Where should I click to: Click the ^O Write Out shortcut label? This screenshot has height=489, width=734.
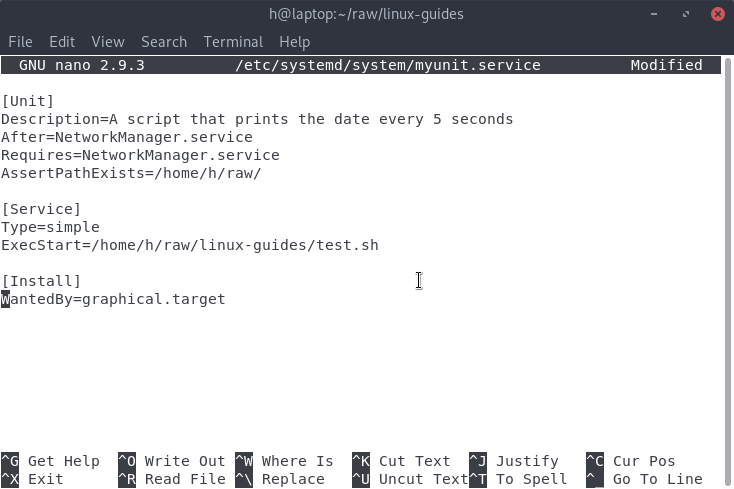click(x=172, y=461)
